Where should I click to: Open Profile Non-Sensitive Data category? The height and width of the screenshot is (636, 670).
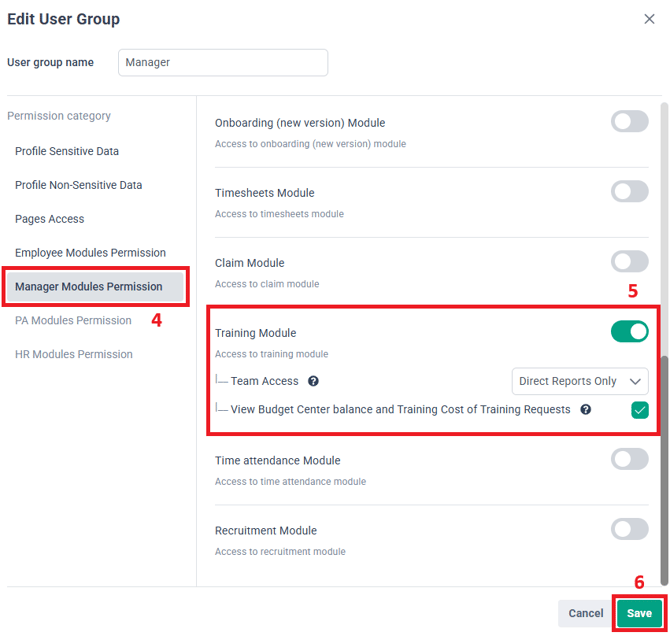(x=78, y=185)
